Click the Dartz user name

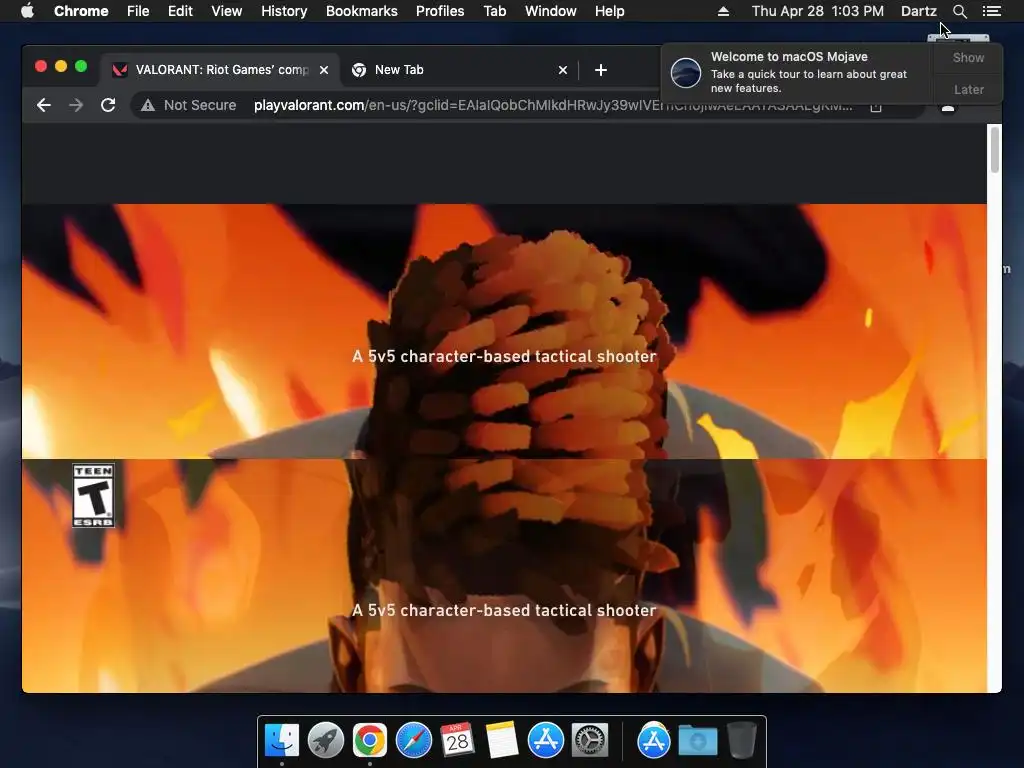(x=919, y=11)
